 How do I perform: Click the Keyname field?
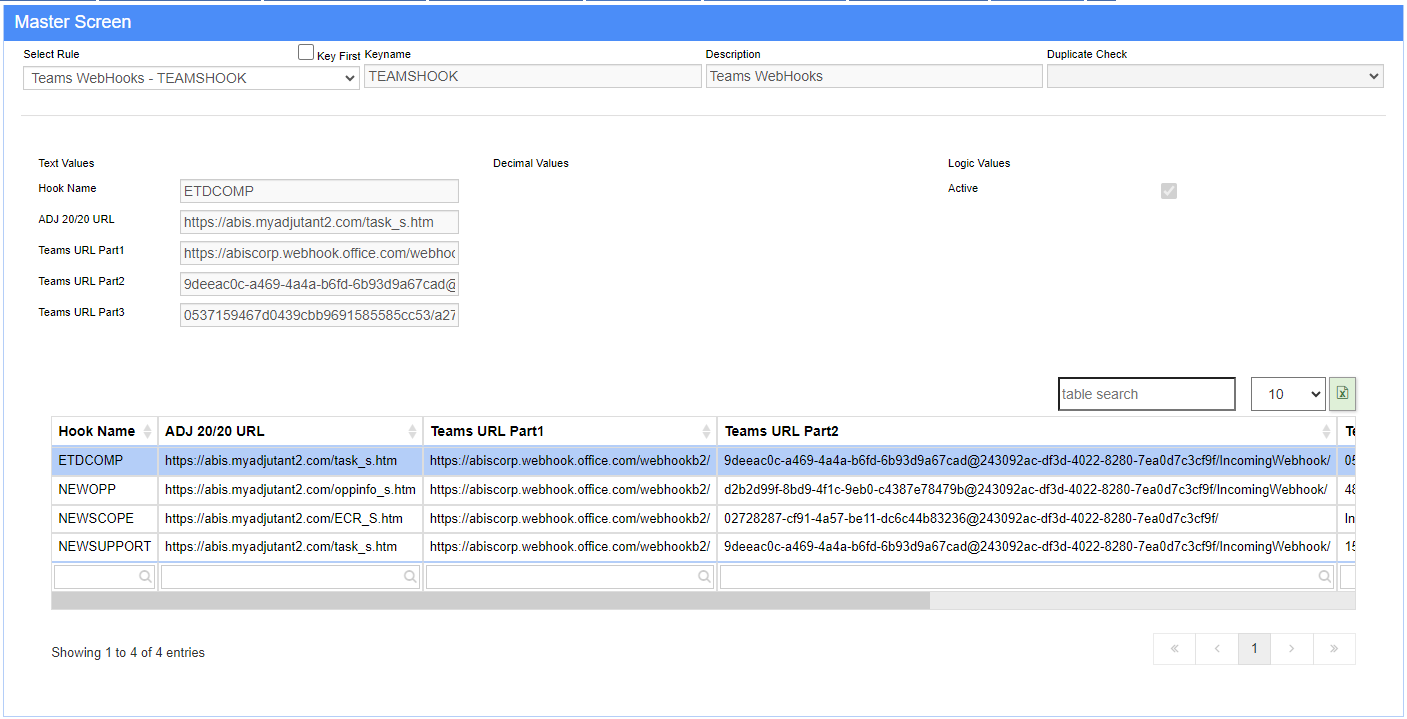click(533, 76)
